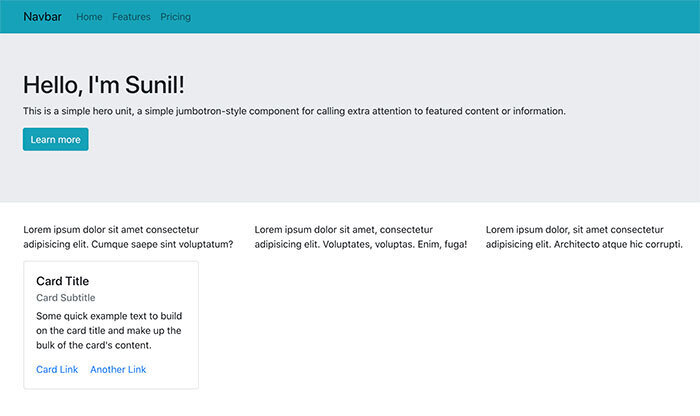Select the Pricing nav item

(x=175, y=17)
